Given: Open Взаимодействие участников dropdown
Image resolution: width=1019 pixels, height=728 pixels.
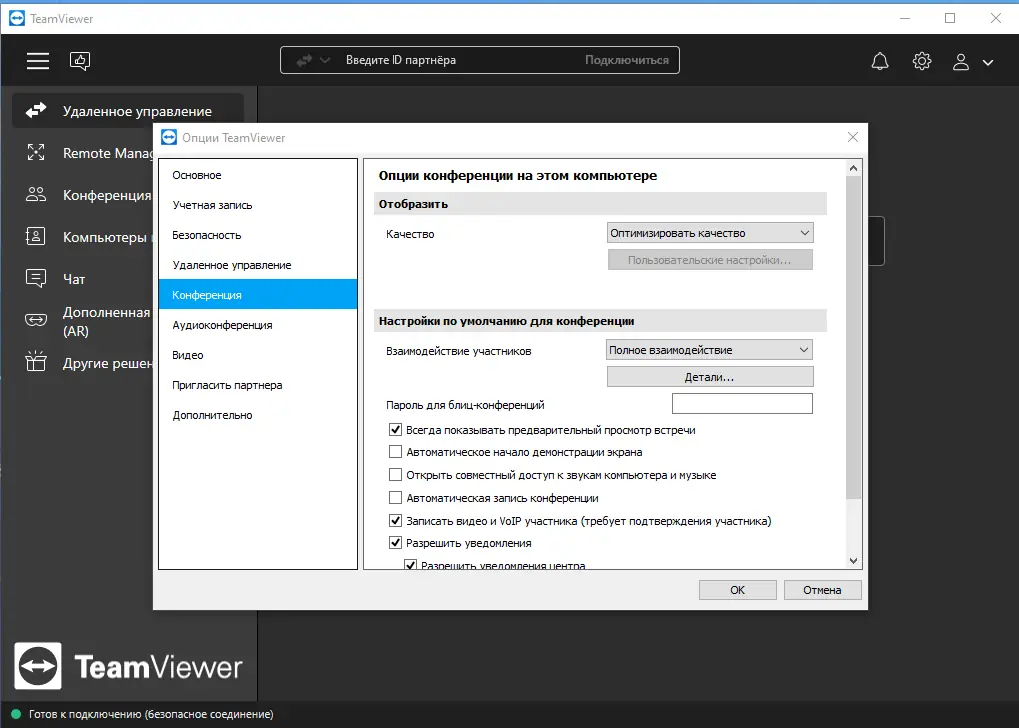Looking at the screenshot, I should [x=709, y=350].
